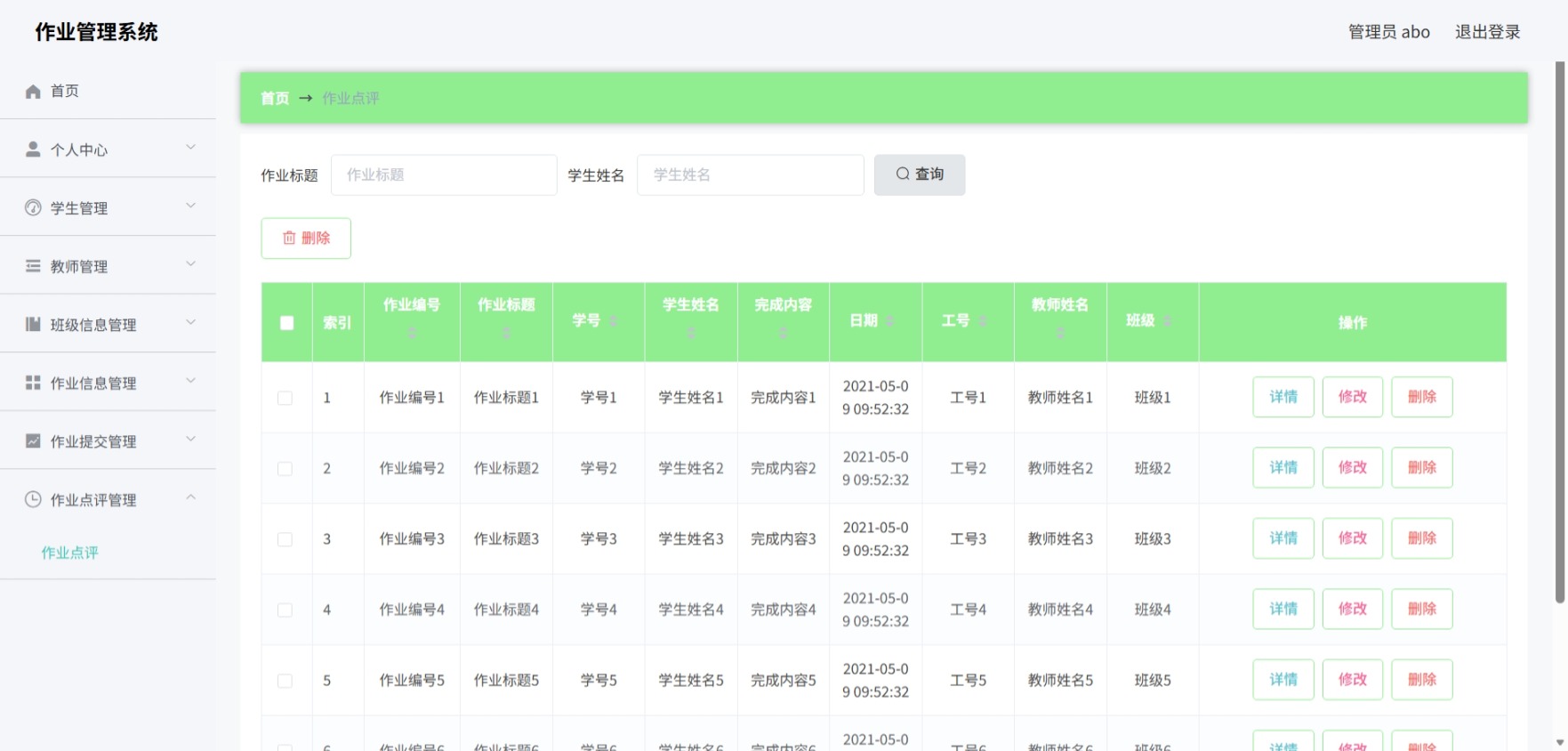Click 修改 for 作业编号1 row

click(1353, 397)
